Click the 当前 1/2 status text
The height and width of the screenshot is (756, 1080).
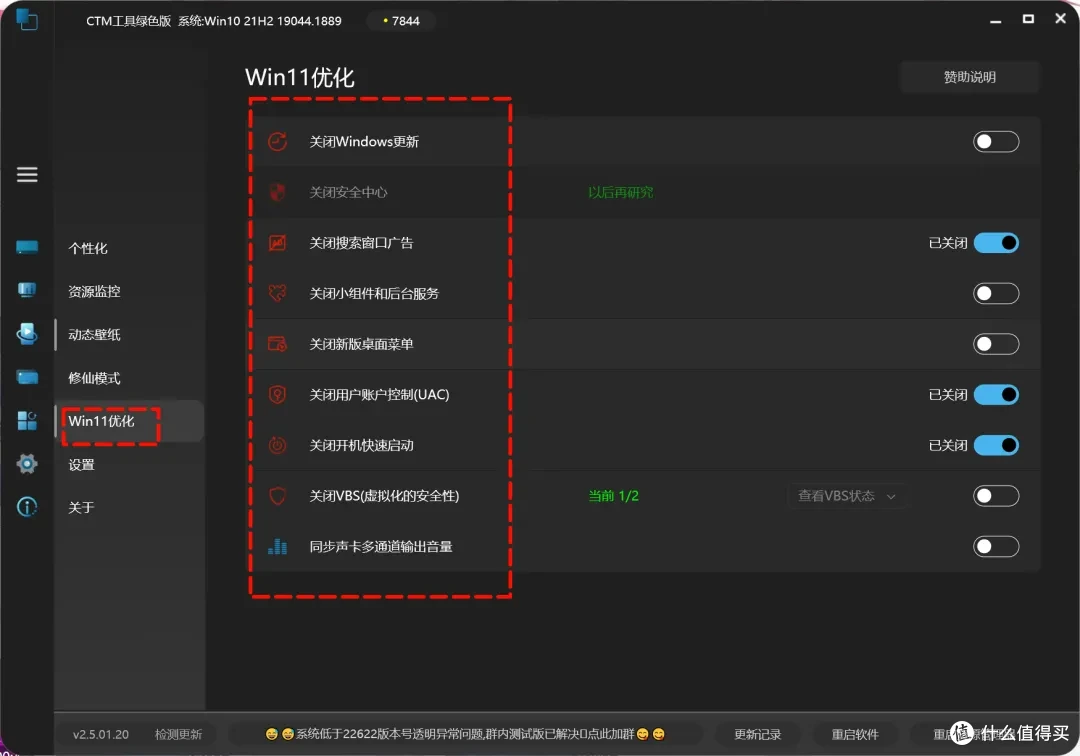click(x=614, y=496)
